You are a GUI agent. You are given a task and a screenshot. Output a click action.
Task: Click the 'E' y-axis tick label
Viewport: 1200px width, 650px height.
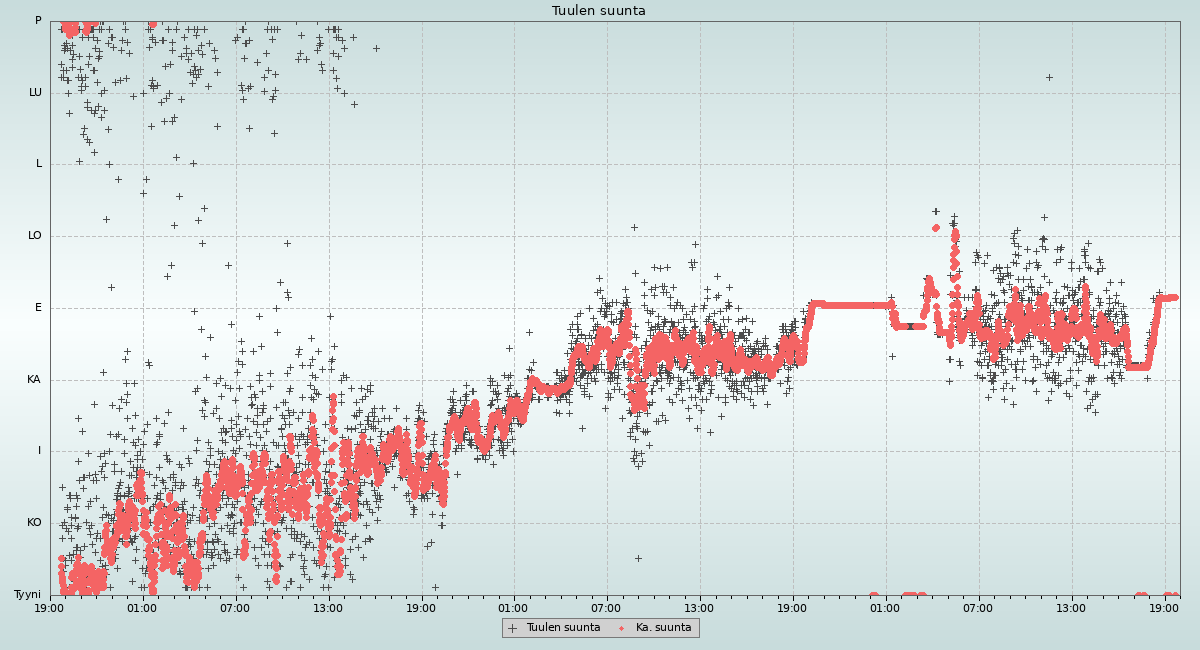tap(39, 308)
